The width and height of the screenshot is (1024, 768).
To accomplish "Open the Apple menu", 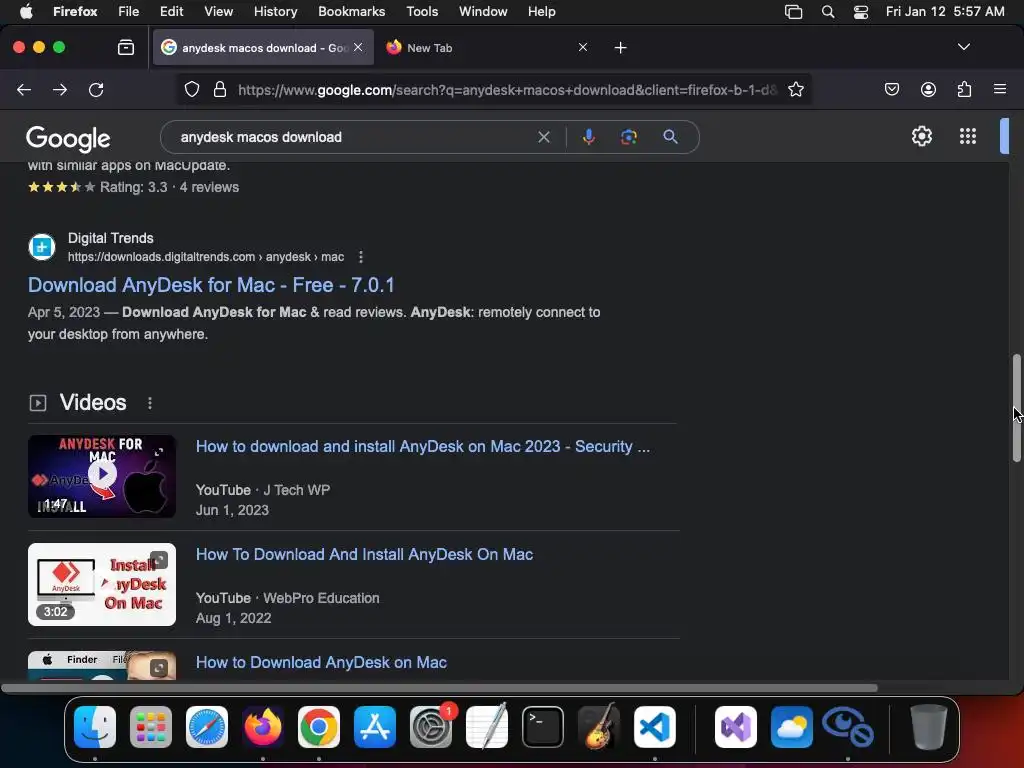I will (x=26, y=11).
